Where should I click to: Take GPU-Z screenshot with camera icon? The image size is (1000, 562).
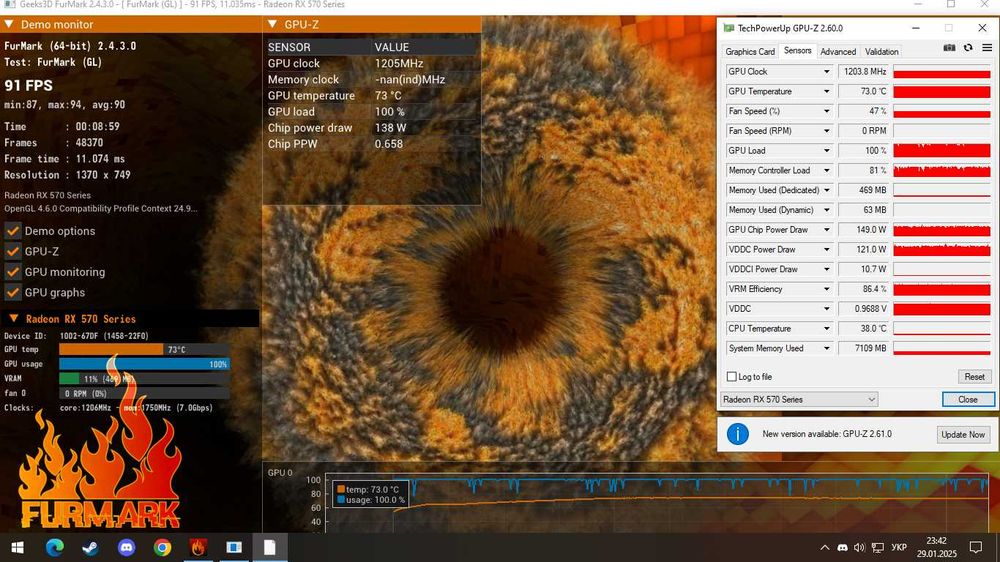point(949,48)
